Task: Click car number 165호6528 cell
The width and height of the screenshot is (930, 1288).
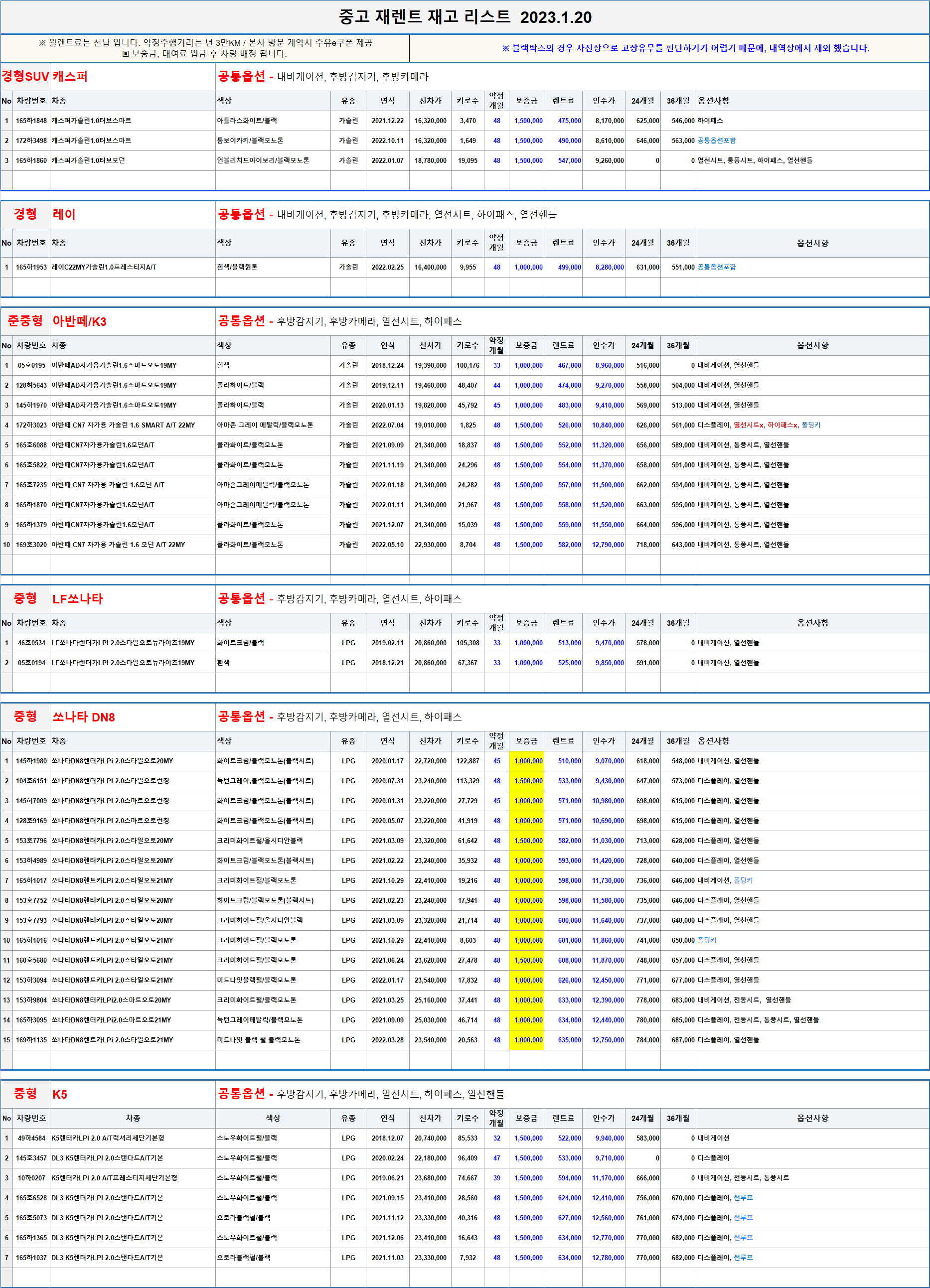Action: [31, 1198]
